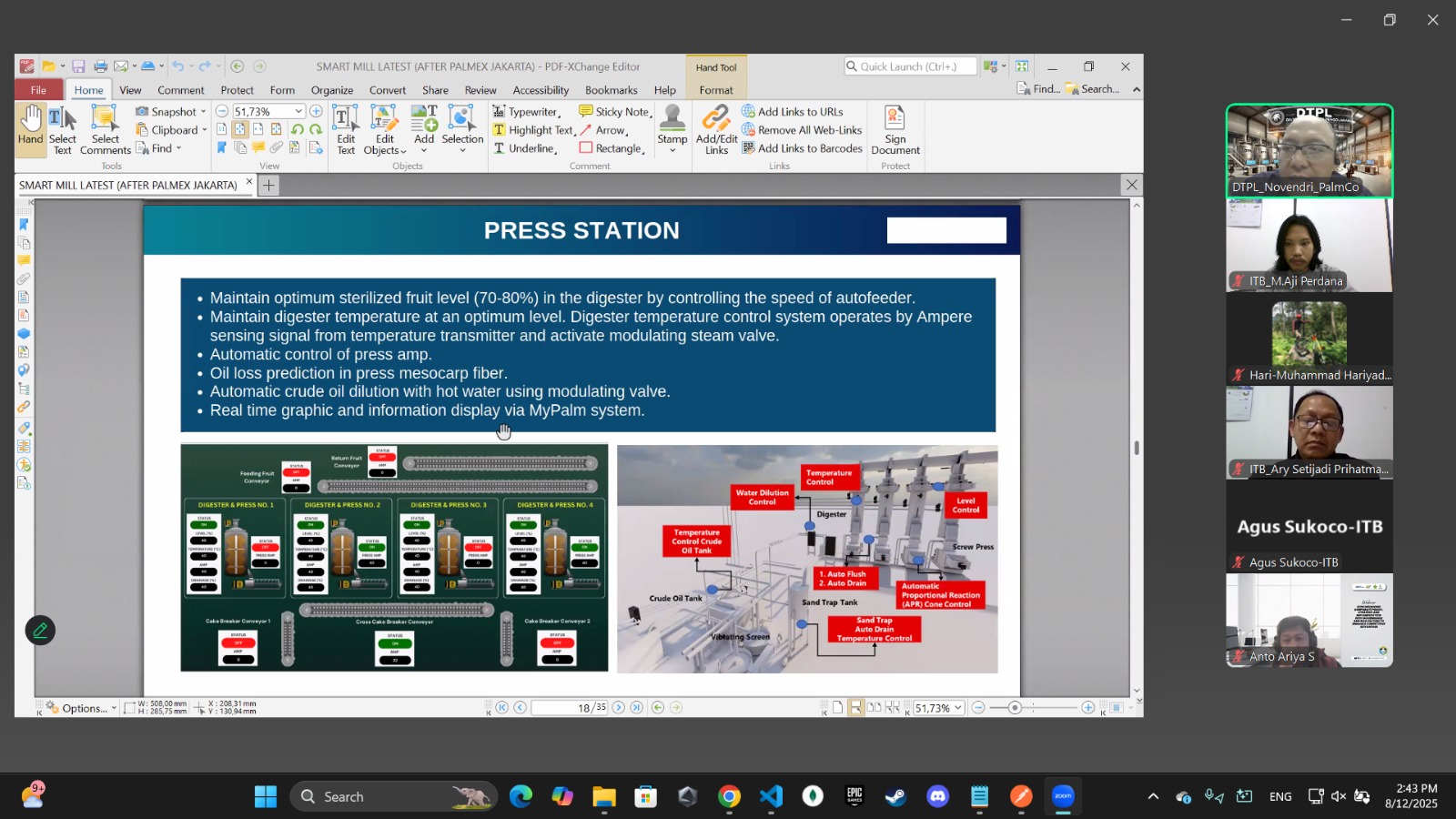This screenshot has height=819, width=1456.
Task: Toggle Actual Size view button in ribbon
Action: (x=221, y=129)
